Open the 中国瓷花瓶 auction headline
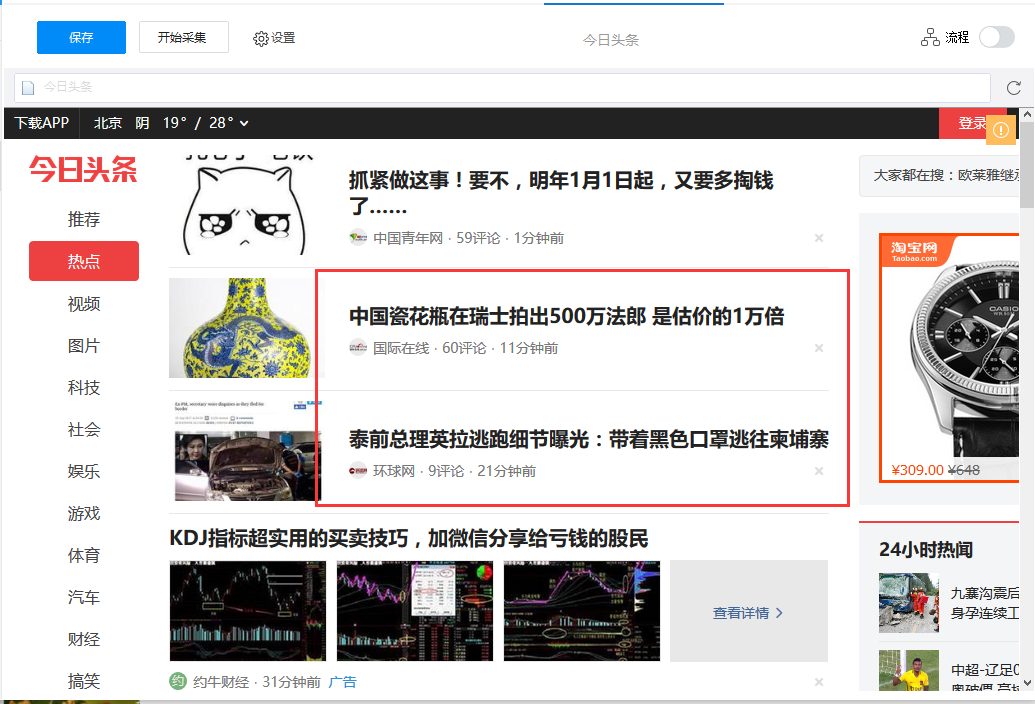Screen dimensions: 1035x704 pyautogui.click(x=566, y=316)
